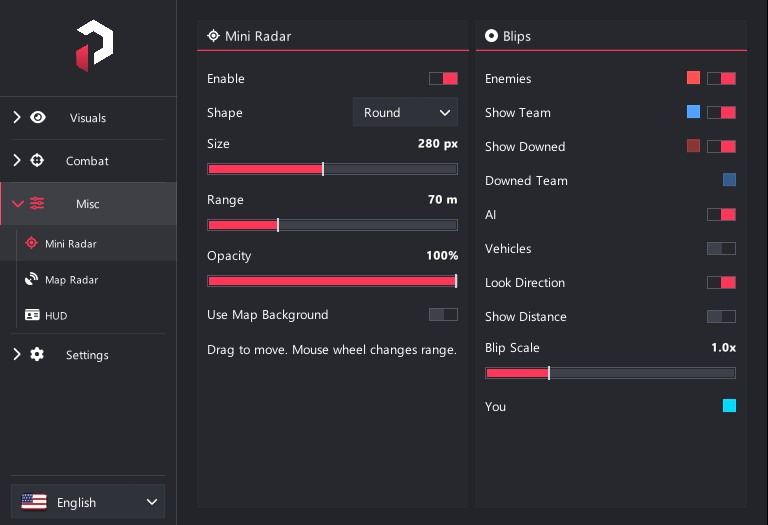Viewport: 768px width, 525px height.
Task: Open the English language dropdown
Action: click(x=88, y=502)
